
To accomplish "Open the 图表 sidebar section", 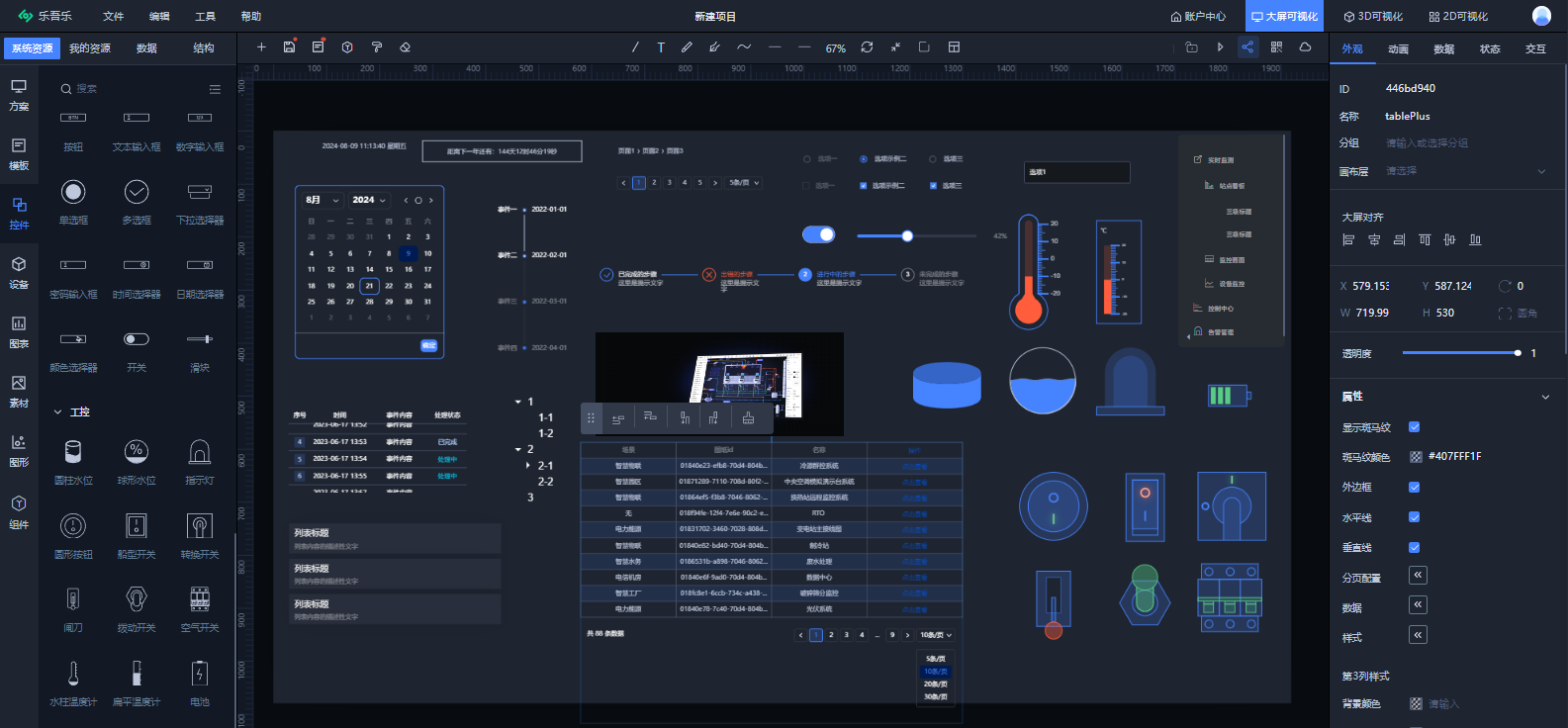I will [19, 332].
